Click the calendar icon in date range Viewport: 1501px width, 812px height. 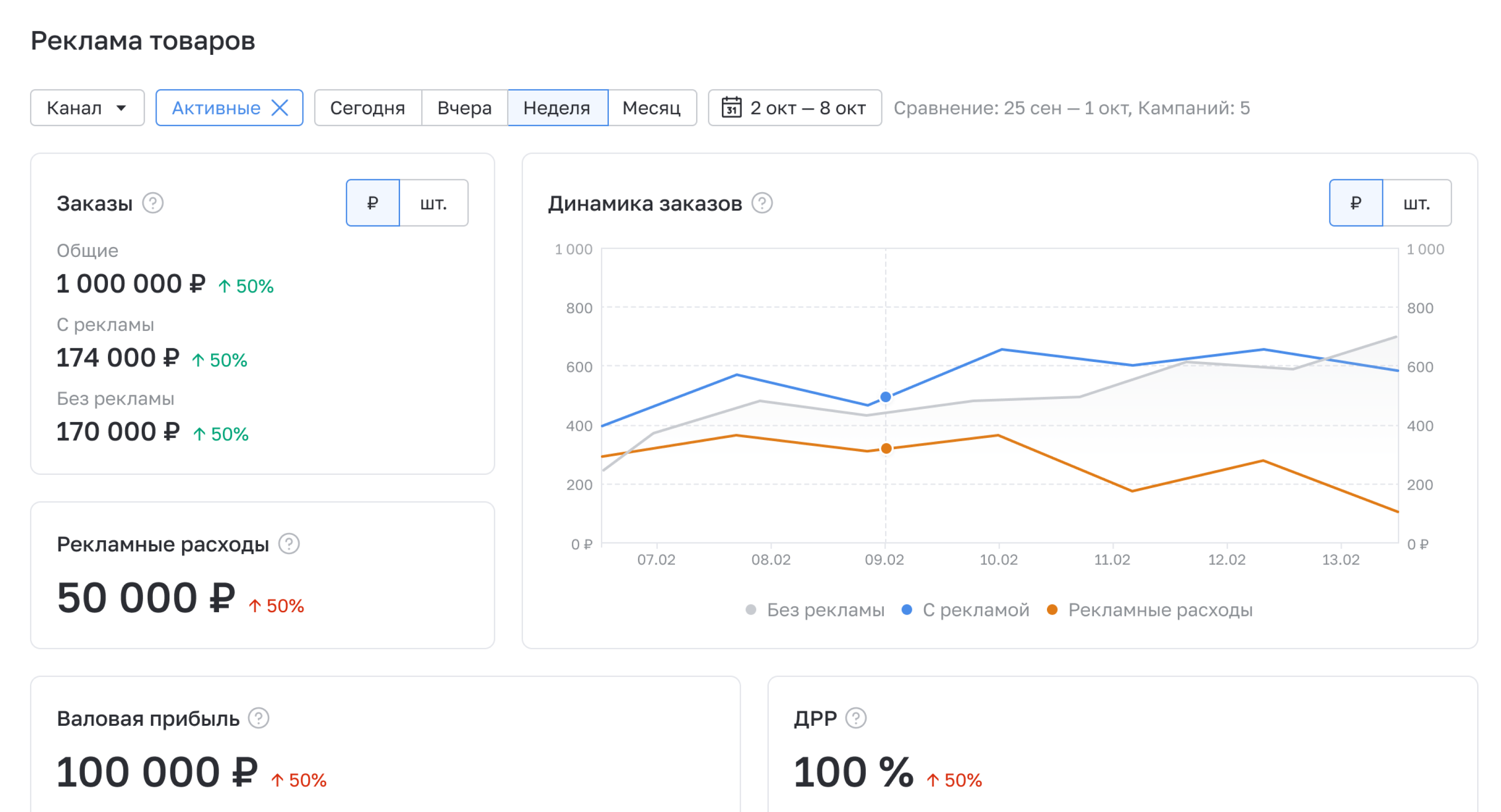731,108
